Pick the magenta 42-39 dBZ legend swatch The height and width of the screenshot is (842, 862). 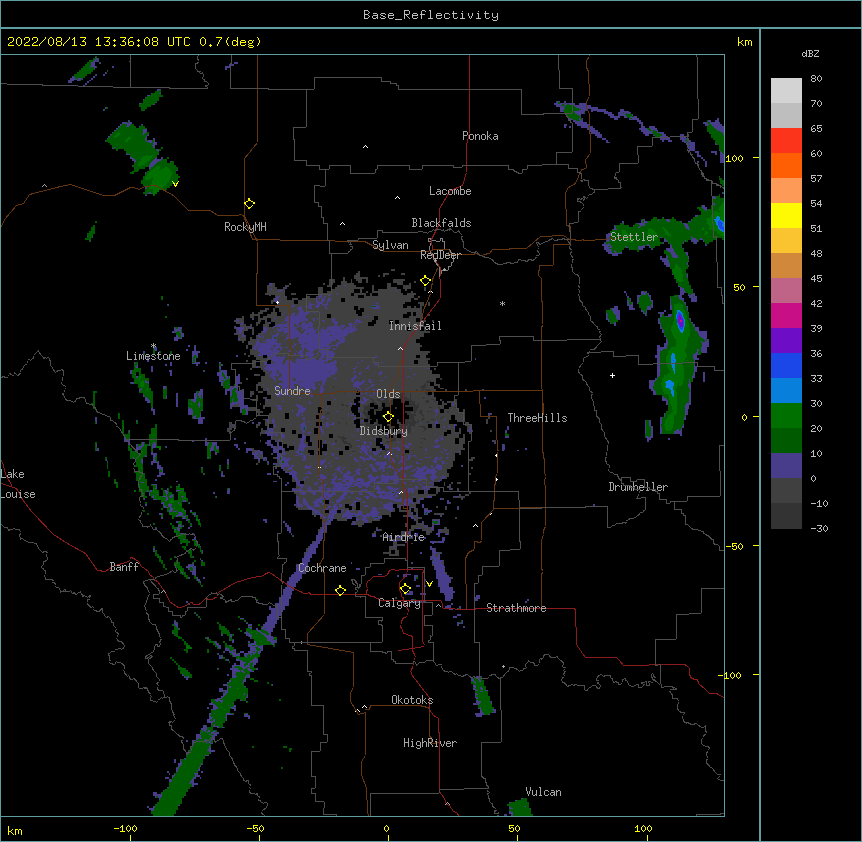(x=786, y=315)
